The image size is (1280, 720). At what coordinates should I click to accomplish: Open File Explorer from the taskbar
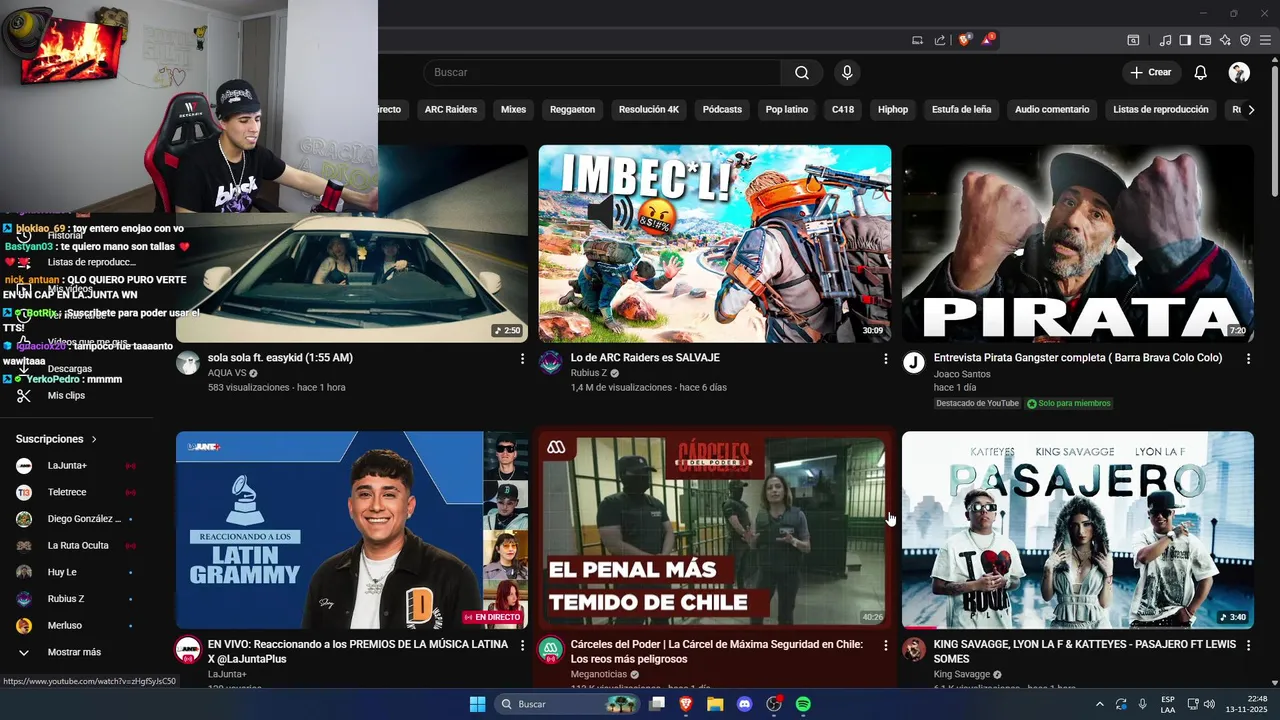tap(715, 704)
